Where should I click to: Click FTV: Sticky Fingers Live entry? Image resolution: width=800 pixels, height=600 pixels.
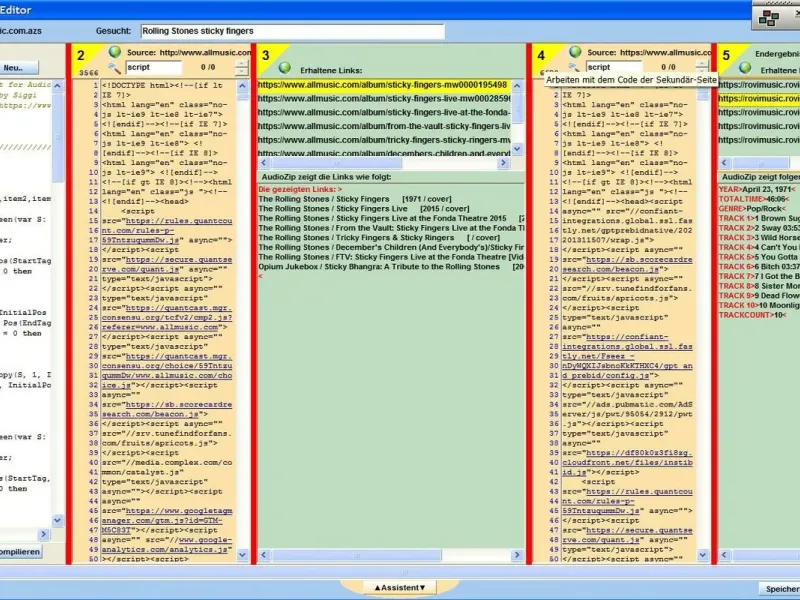pos(391,257)
